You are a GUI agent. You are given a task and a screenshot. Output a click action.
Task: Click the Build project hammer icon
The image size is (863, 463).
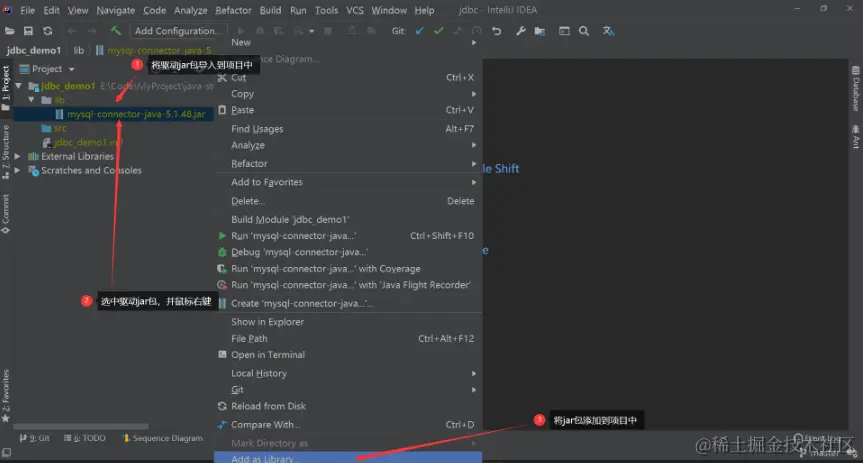[x=116, y=31]
